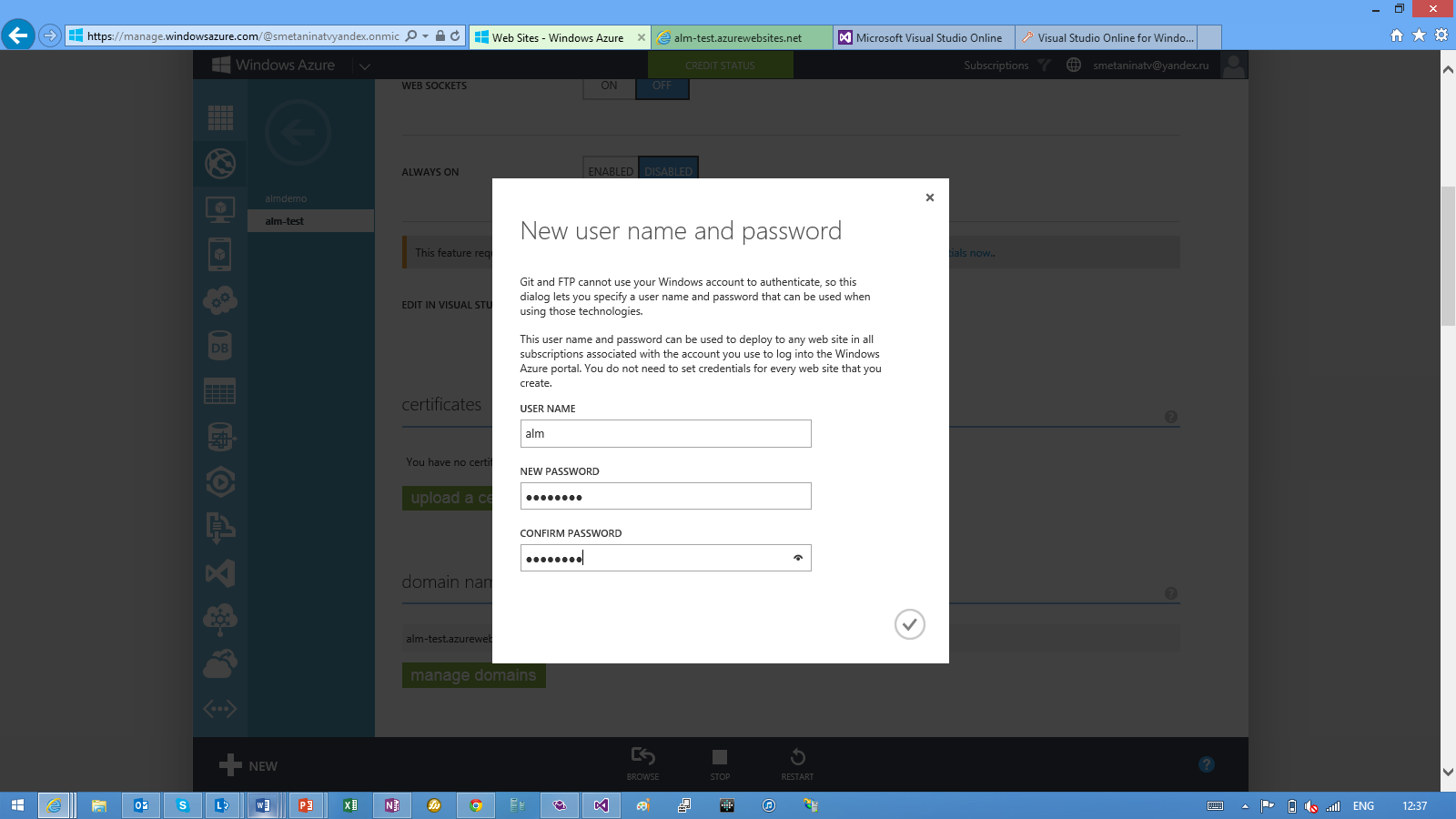Open All Items grid icon in sidebar

(x=220, y=117)
